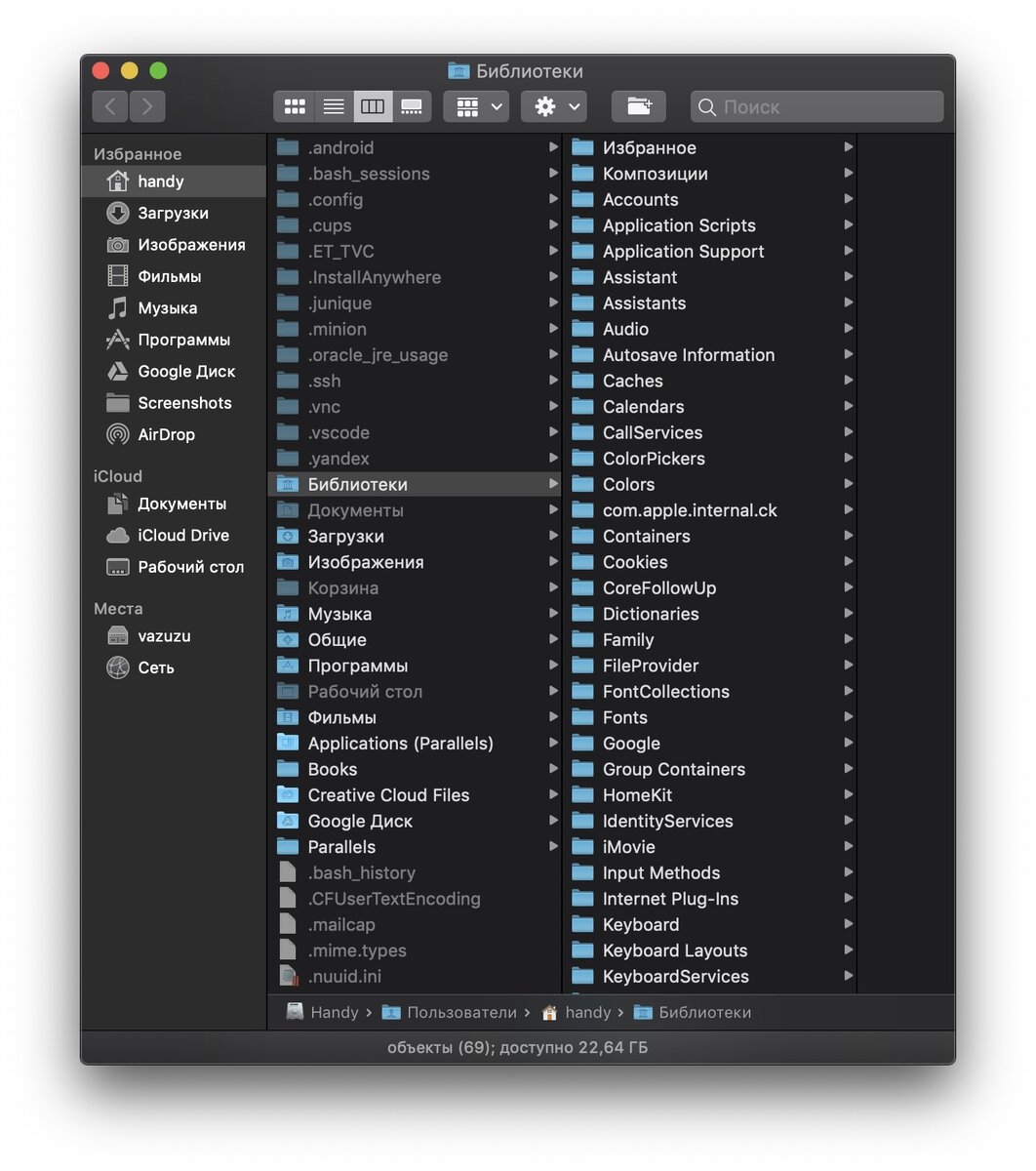Expand the .config folder arrow
1036x1171 pixels.
pos(553,199)
